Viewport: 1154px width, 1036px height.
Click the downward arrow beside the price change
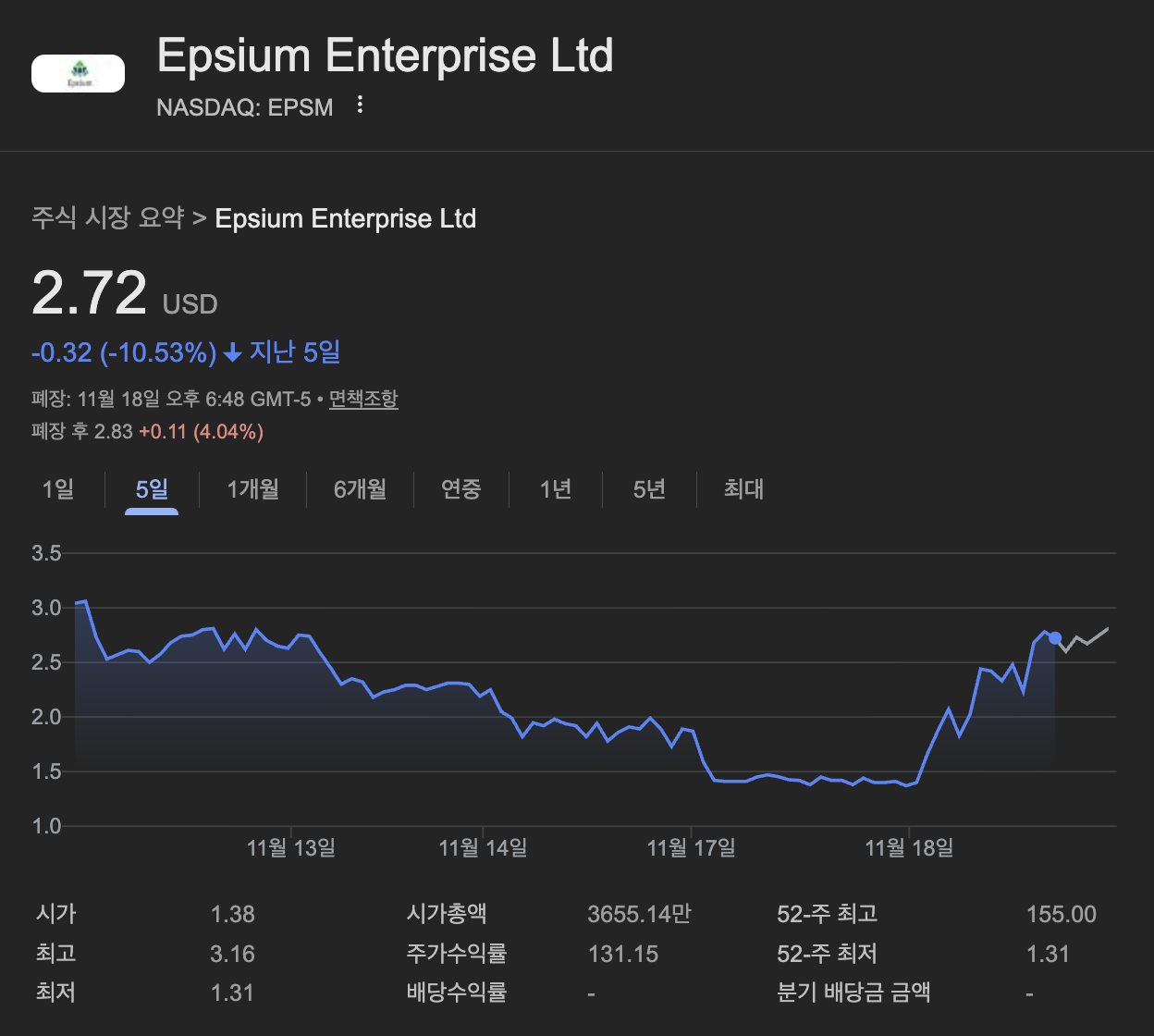coord(233,353)
